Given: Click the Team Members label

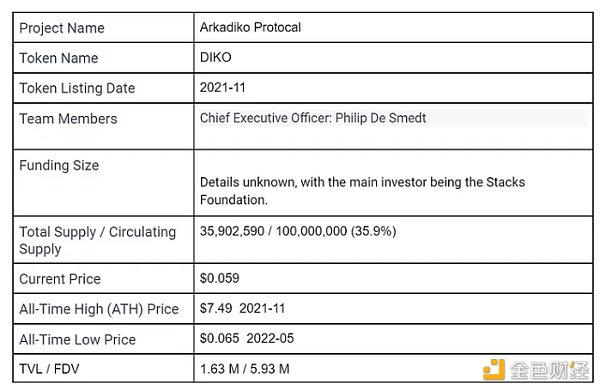Looking at the screenshot, I should coord(68,119).
